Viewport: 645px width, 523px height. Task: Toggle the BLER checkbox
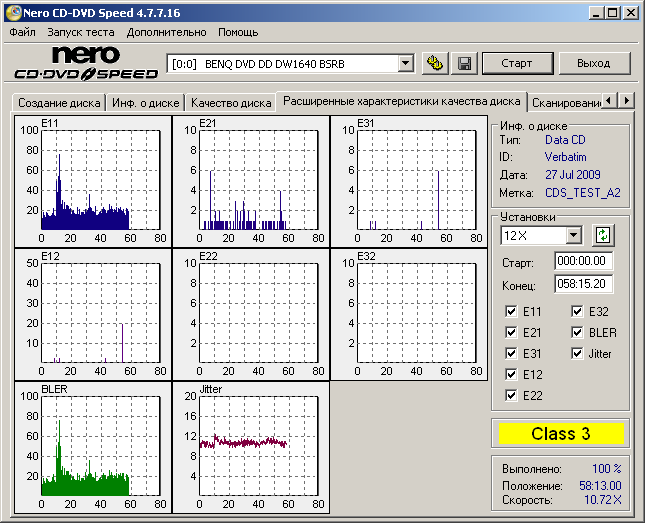click(x=579, y=332)
